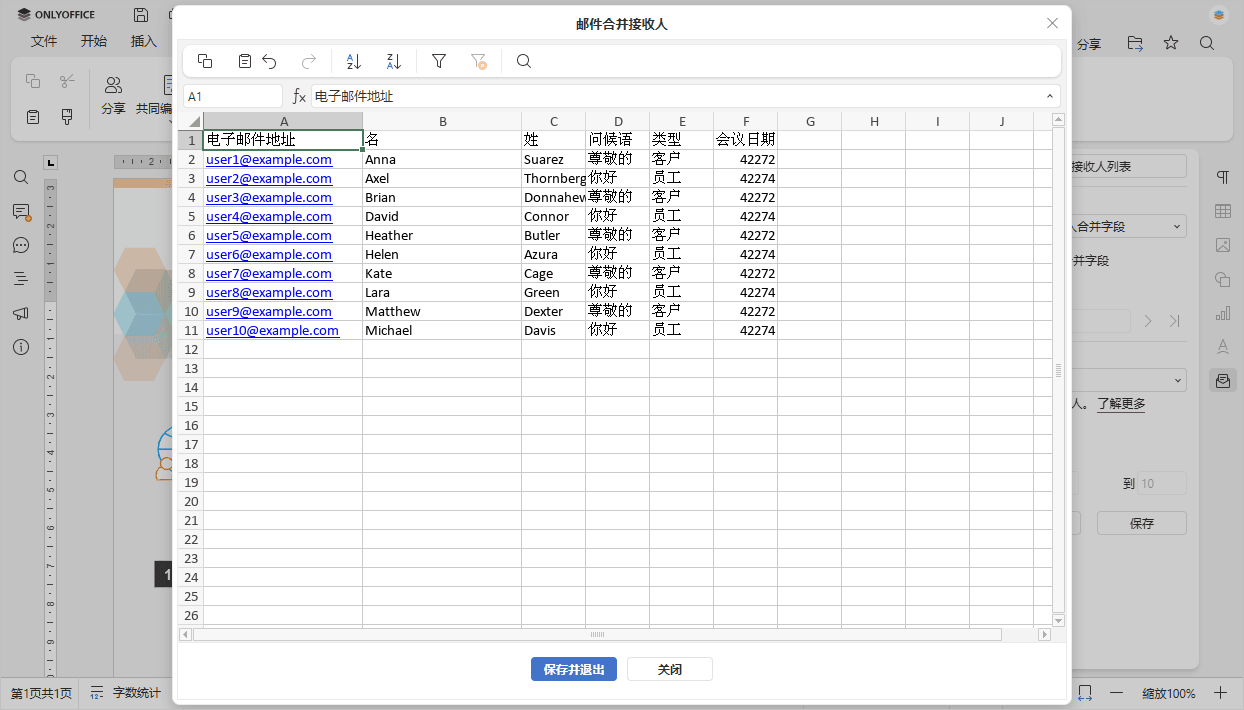This screenshot has width=1244, height=710.
Task: Undo the last edit in recipients dialog
Action: pos(269,61)
